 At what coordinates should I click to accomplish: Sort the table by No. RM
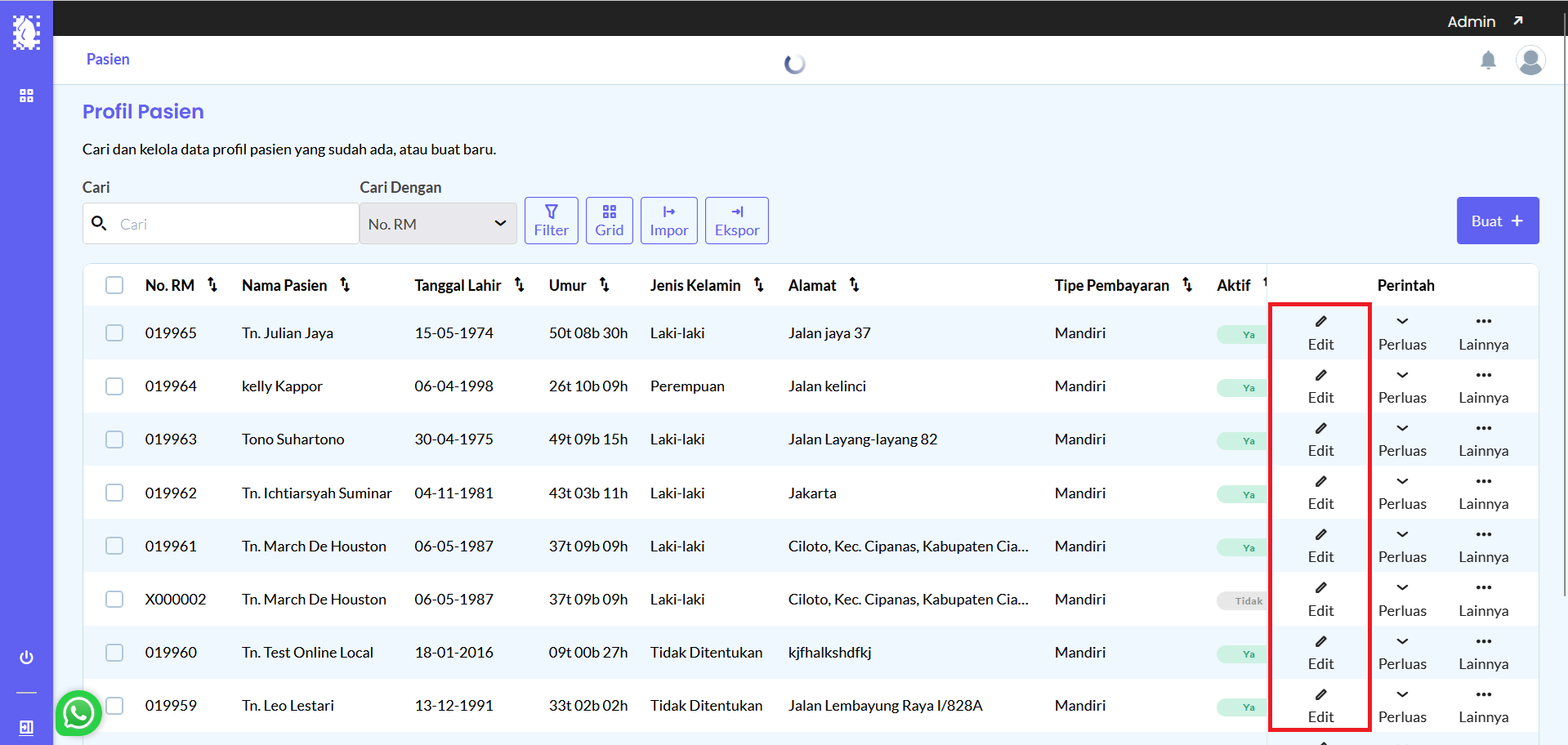pos(212,284)
